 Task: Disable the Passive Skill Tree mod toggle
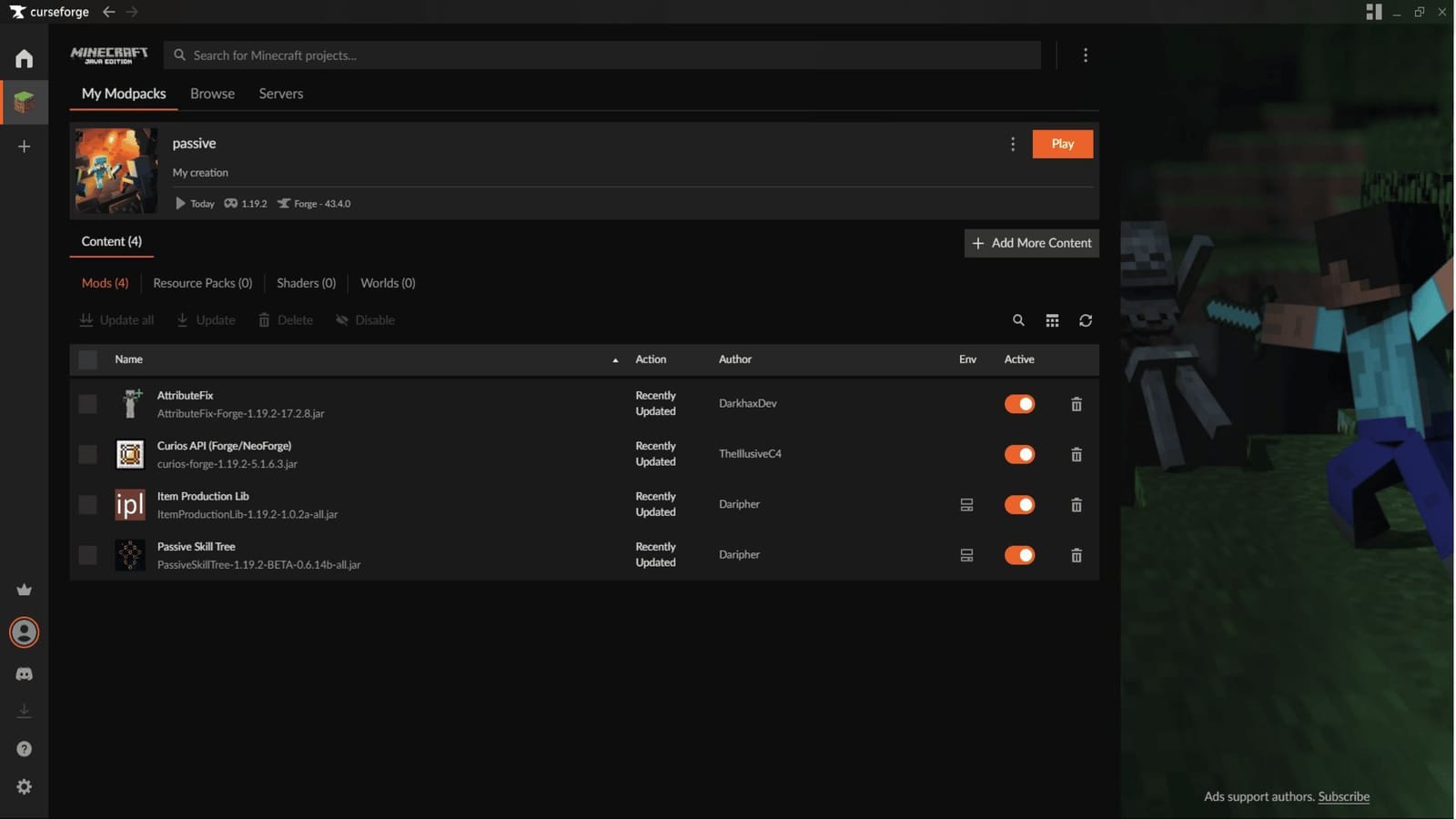1019,555
